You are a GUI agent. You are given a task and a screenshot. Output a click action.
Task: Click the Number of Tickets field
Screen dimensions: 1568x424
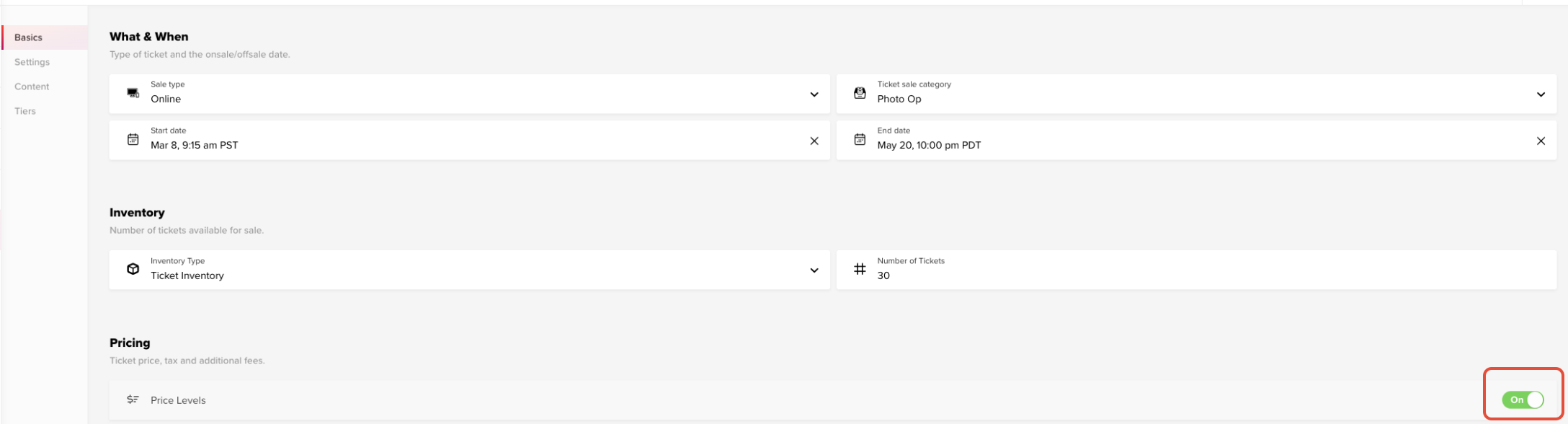point(1196,270)
